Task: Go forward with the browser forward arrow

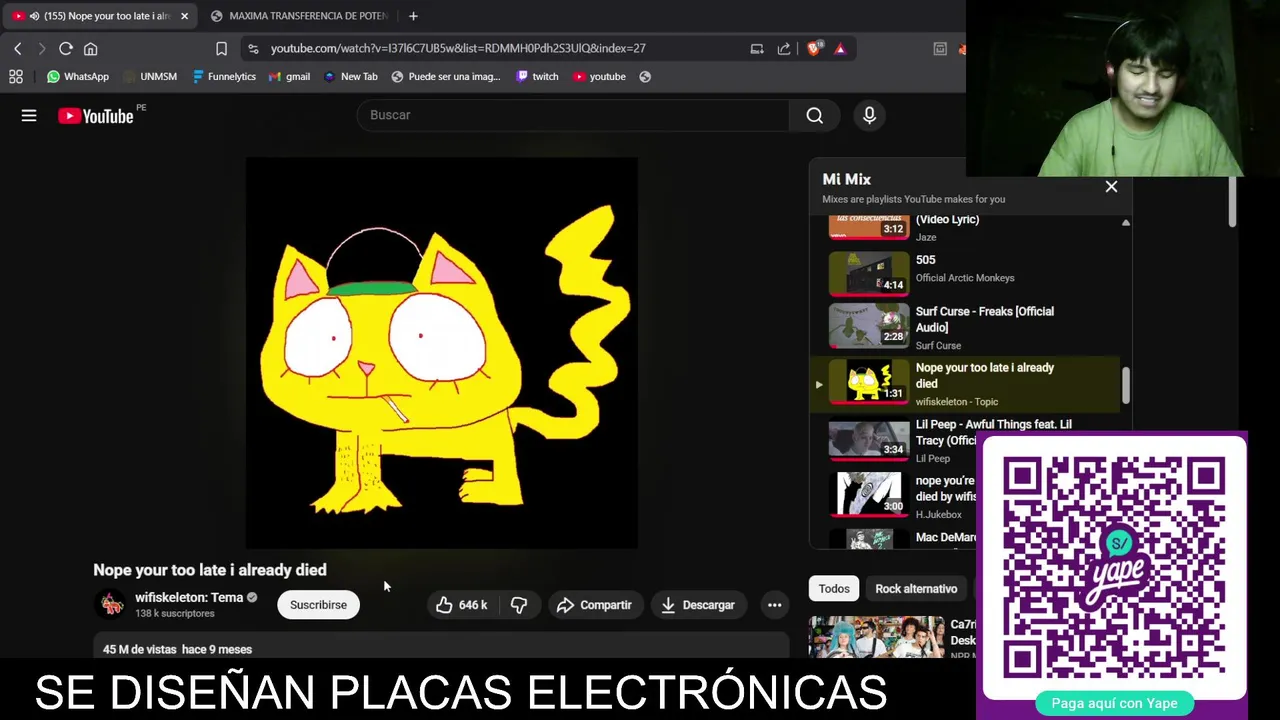Action: click(41, 48)
